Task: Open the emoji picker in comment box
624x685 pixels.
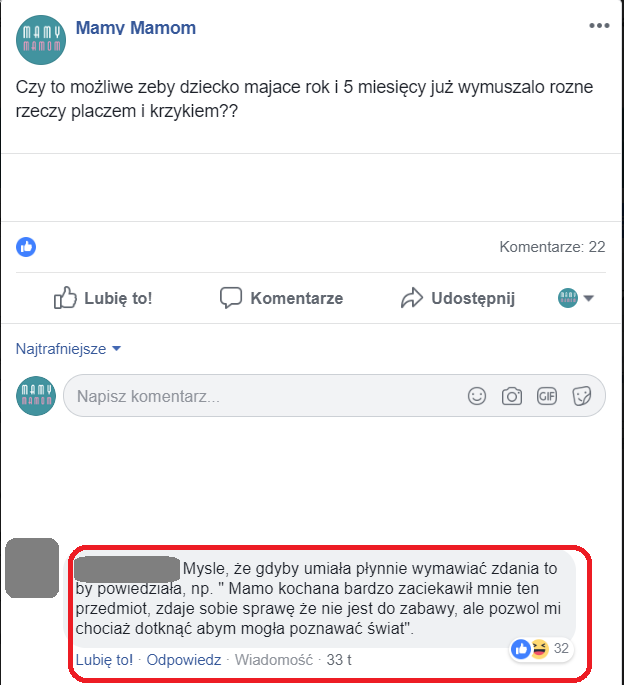Action: click(x=477, y=396)
